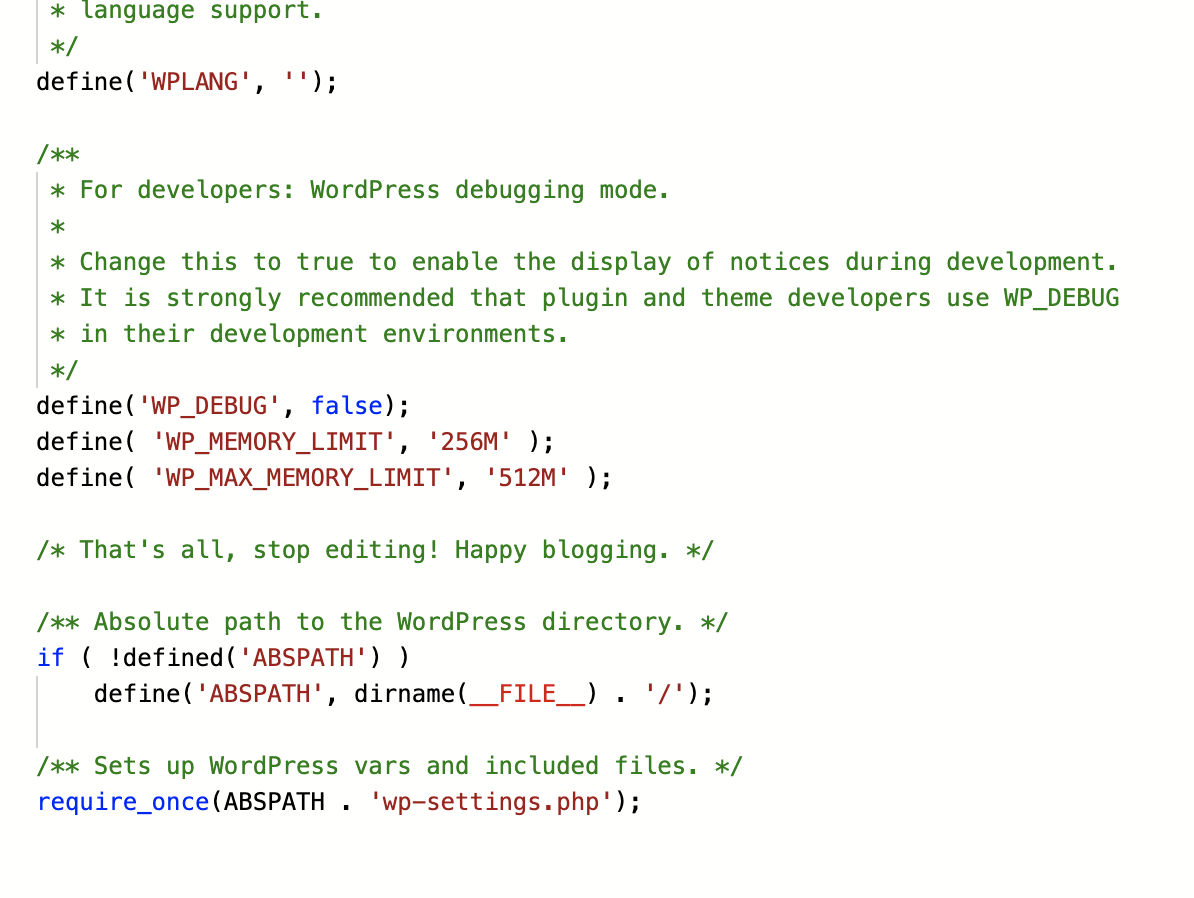Screen dimensions: 1194x898
Task: Click the 'WP_MAX_MEMORY_LIMIT' string
Action: click(x=303, y=478)
